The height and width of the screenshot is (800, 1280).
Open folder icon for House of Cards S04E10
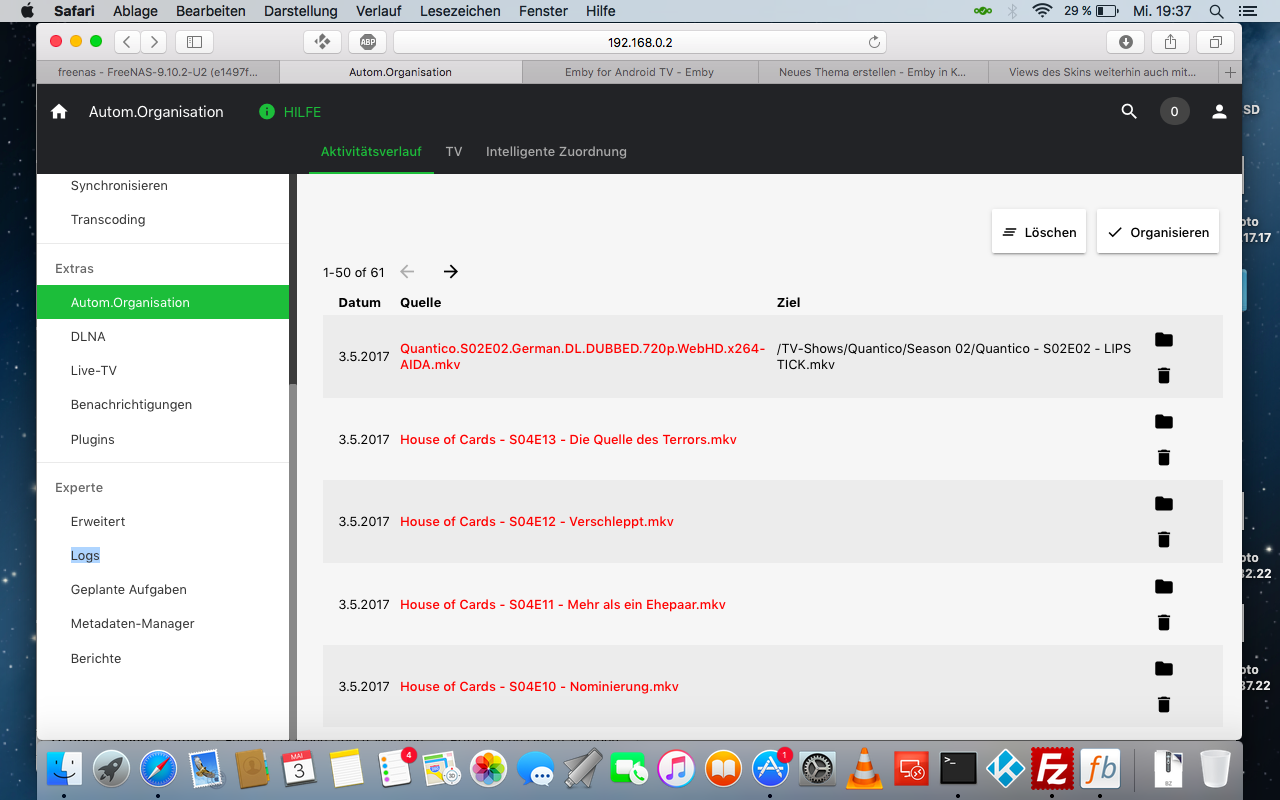tap(1163, 669)
